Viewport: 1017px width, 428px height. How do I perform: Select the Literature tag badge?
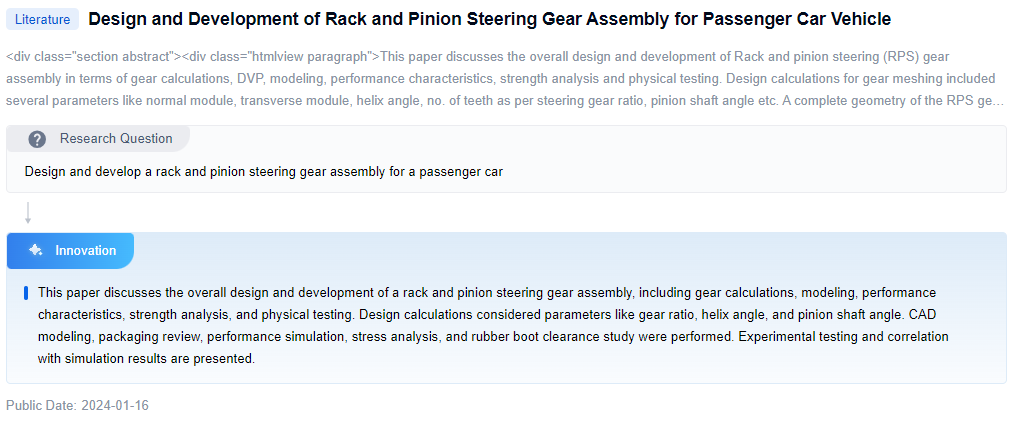[43, 20]
